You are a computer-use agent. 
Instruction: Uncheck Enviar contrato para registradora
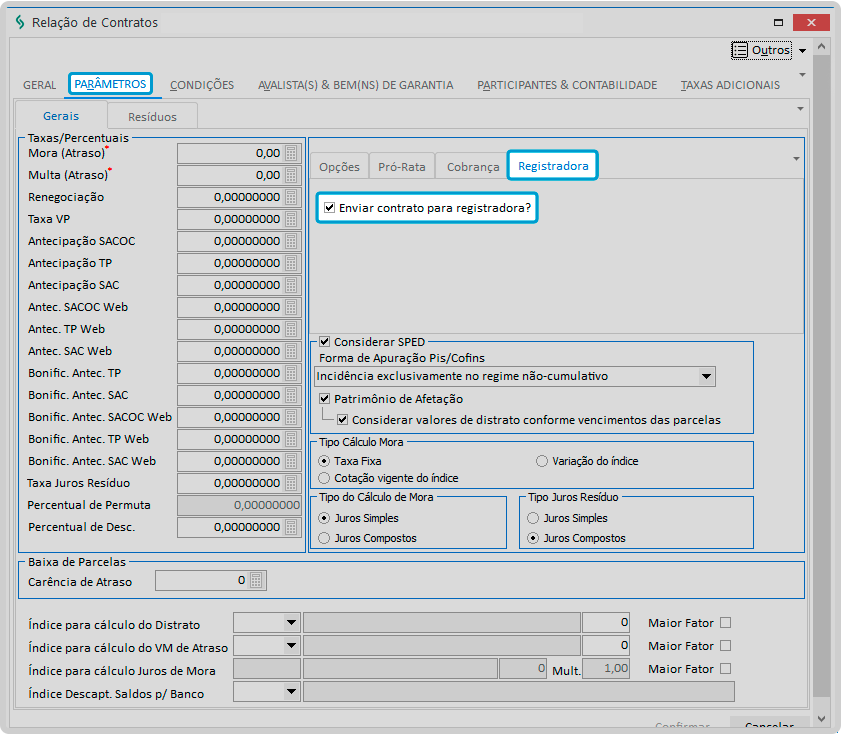click(330, 208)
